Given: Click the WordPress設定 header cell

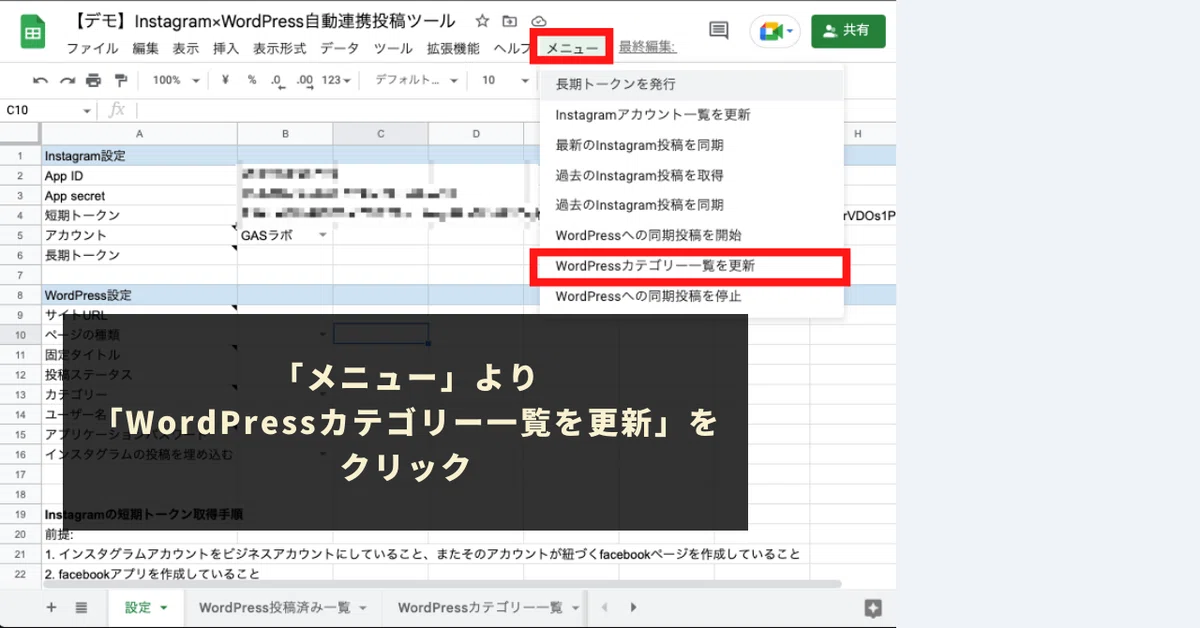Looking at the screenshot, I should click(139, 295).
